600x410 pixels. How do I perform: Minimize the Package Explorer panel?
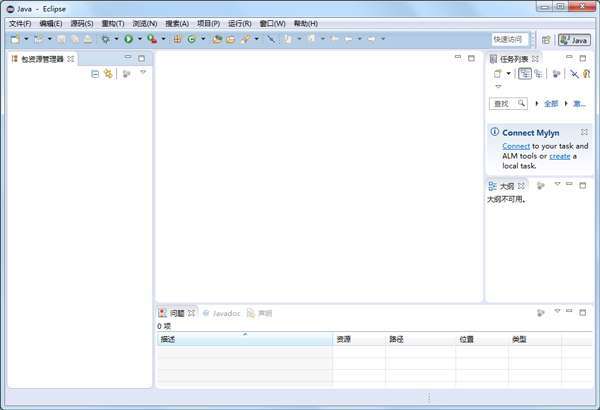tap(128, 57)
